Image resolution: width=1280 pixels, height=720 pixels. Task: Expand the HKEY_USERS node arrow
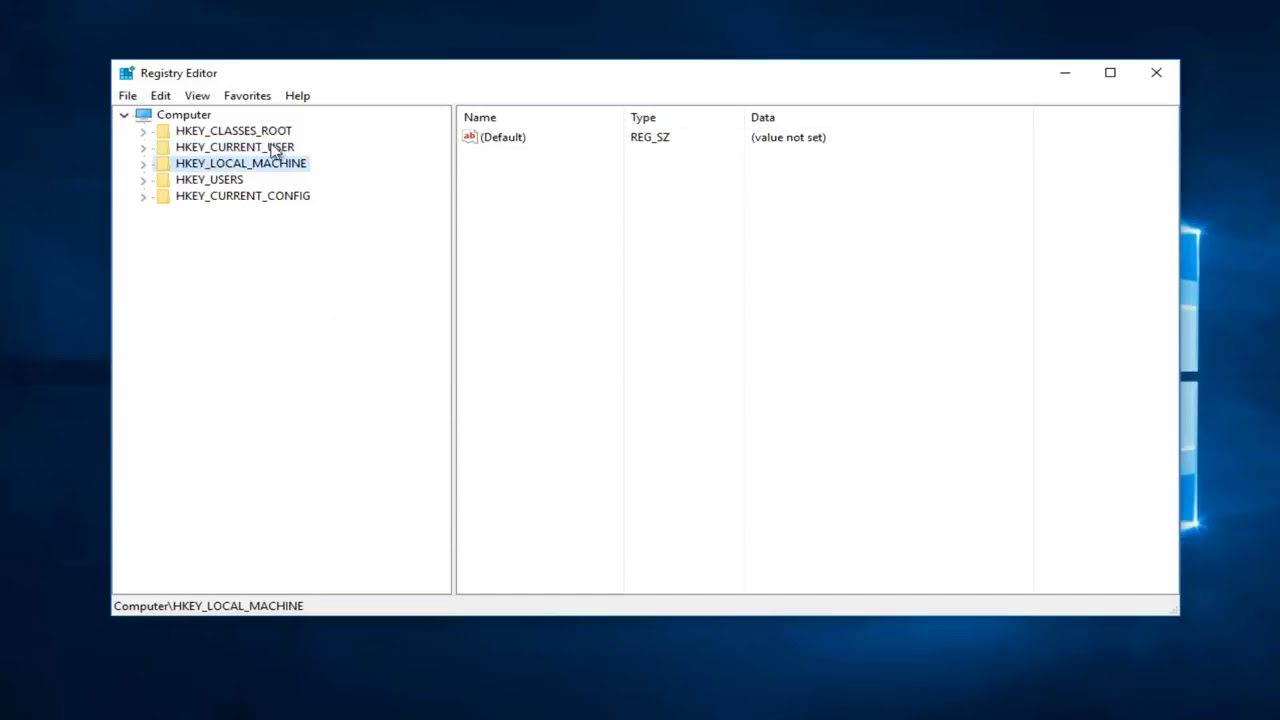coord(143,180)
